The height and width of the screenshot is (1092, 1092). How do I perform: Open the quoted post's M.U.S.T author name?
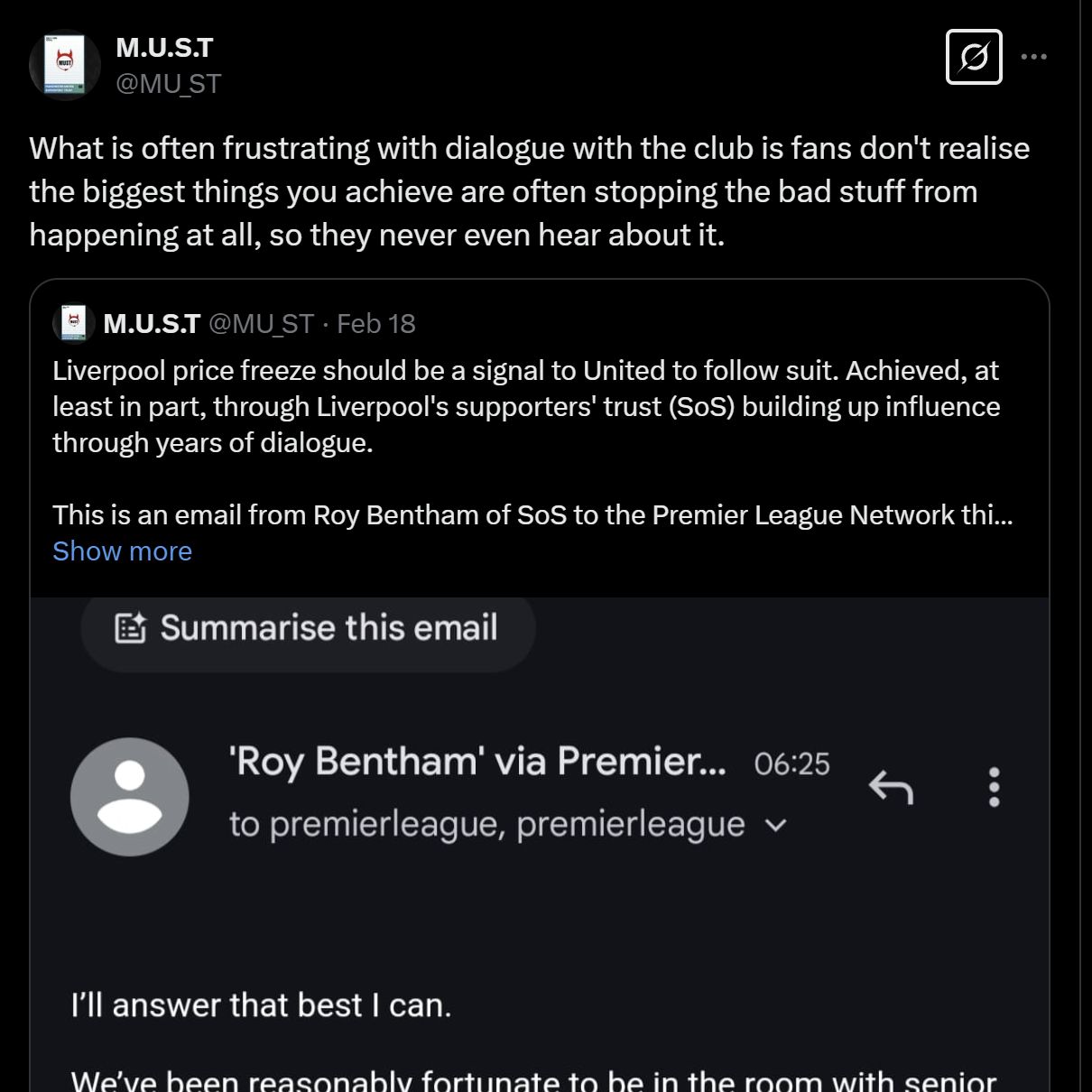[x=152, y=323]
